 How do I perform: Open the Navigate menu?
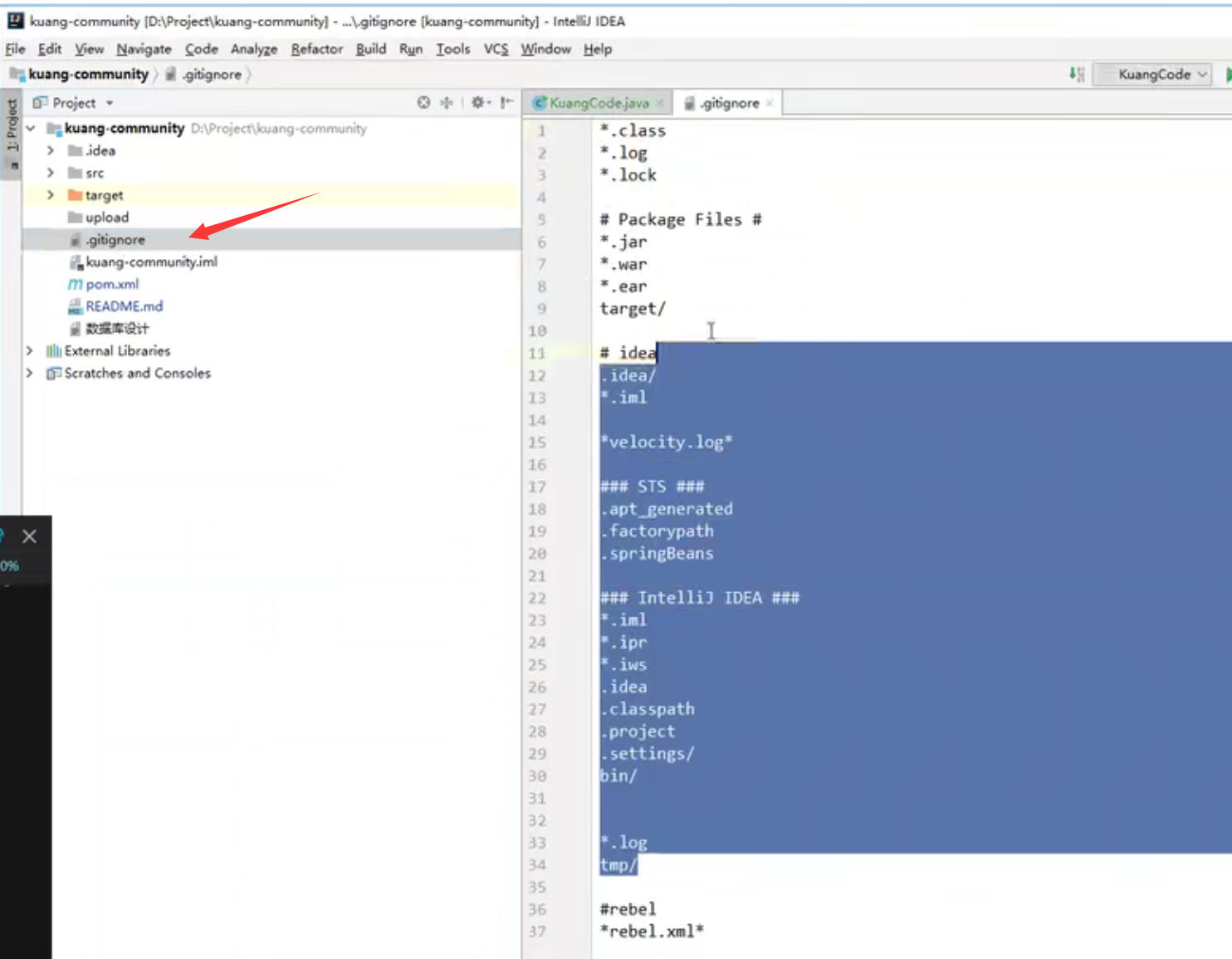pyautogui.click(x=144, y=49)
